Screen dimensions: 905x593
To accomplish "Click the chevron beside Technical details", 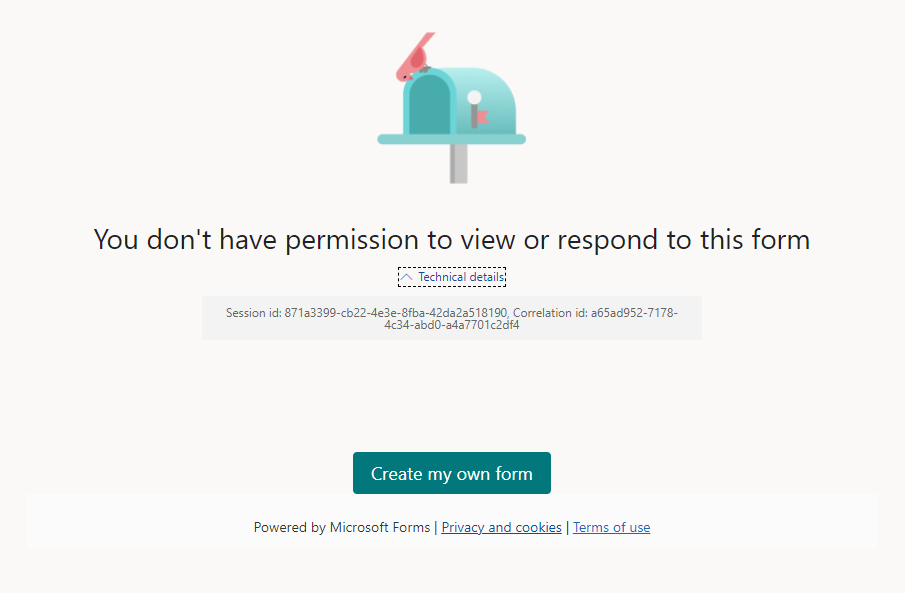I will click(x=406, y=277).
